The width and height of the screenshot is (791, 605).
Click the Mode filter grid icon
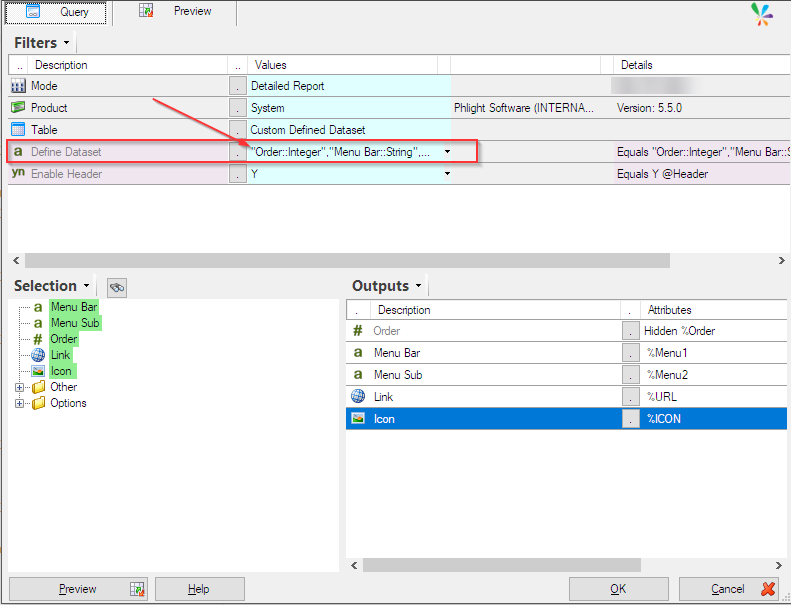18,86
